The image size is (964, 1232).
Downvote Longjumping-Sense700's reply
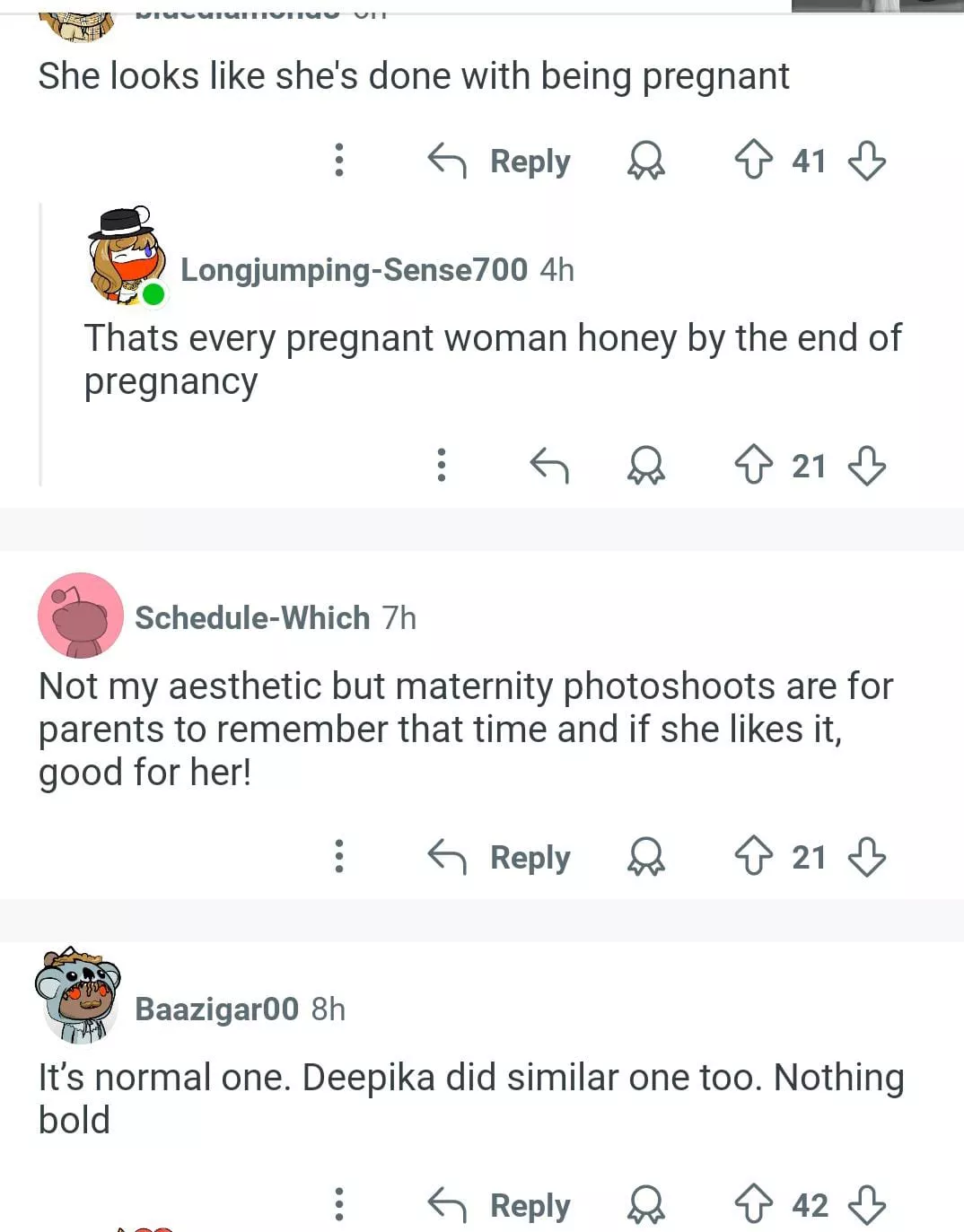click(x=867, y=466)
